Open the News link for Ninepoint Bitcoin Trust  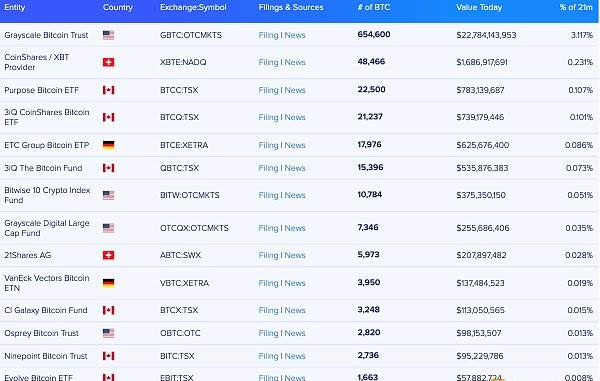tap(295, 357)
